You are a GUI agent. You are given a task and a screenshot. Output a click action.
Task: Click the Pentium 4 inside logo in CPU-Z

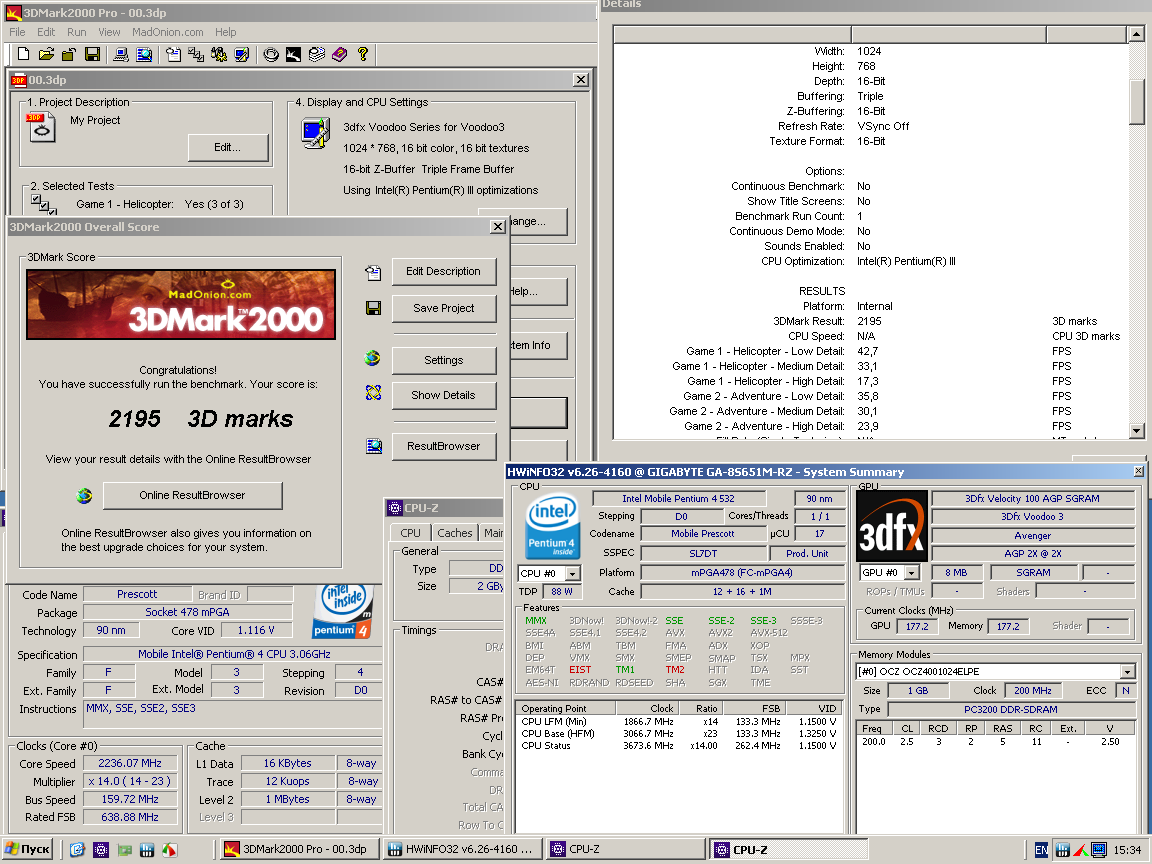pos(342,611)
